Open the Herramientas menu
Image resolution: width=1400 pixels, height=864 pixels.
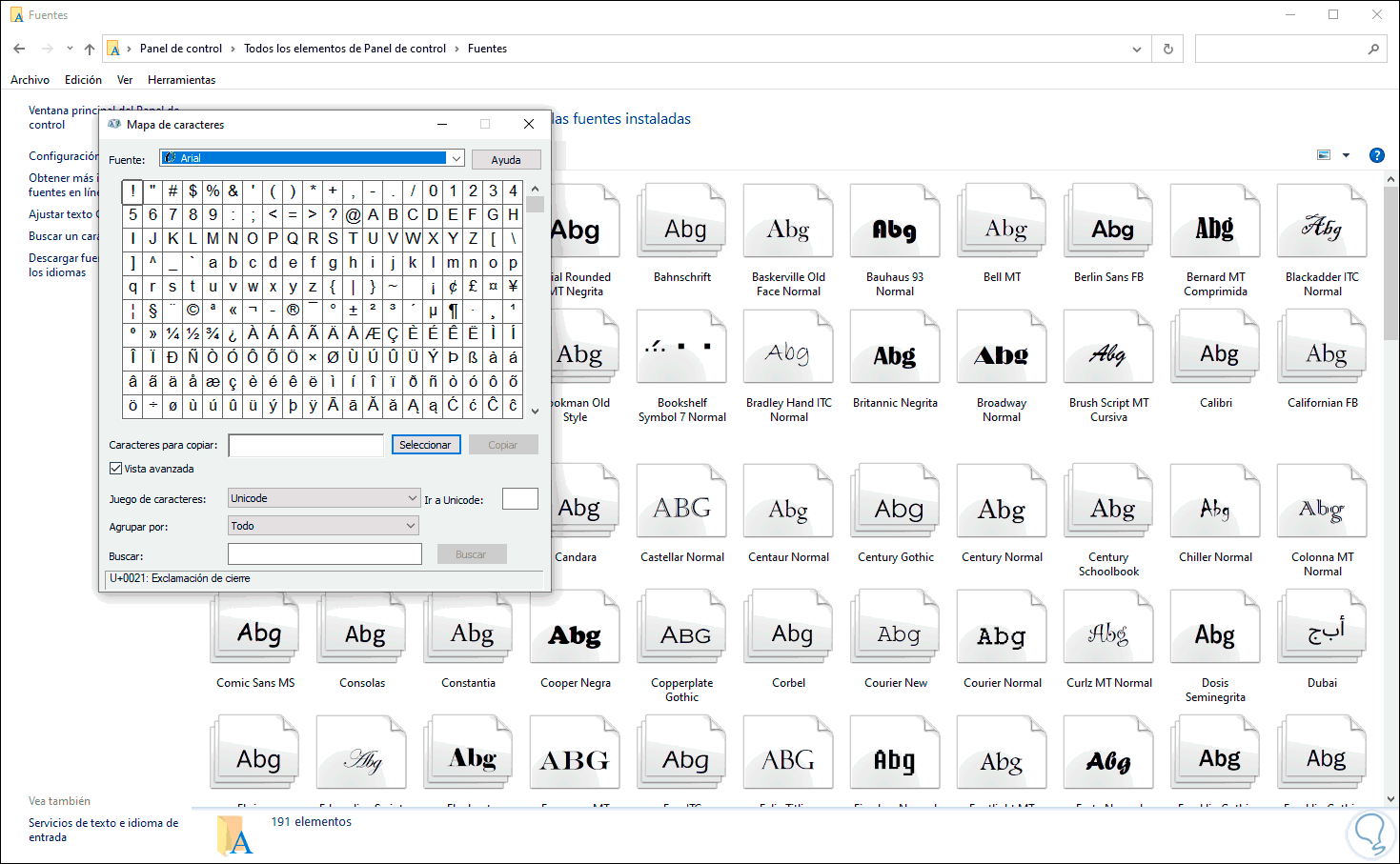point(181,80)
